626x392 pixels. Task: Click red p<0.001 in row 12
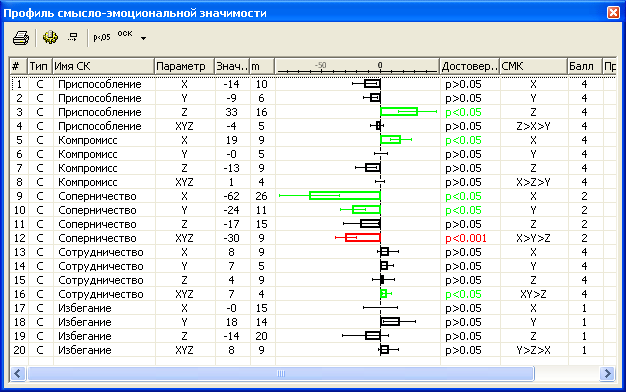[466, 238]
